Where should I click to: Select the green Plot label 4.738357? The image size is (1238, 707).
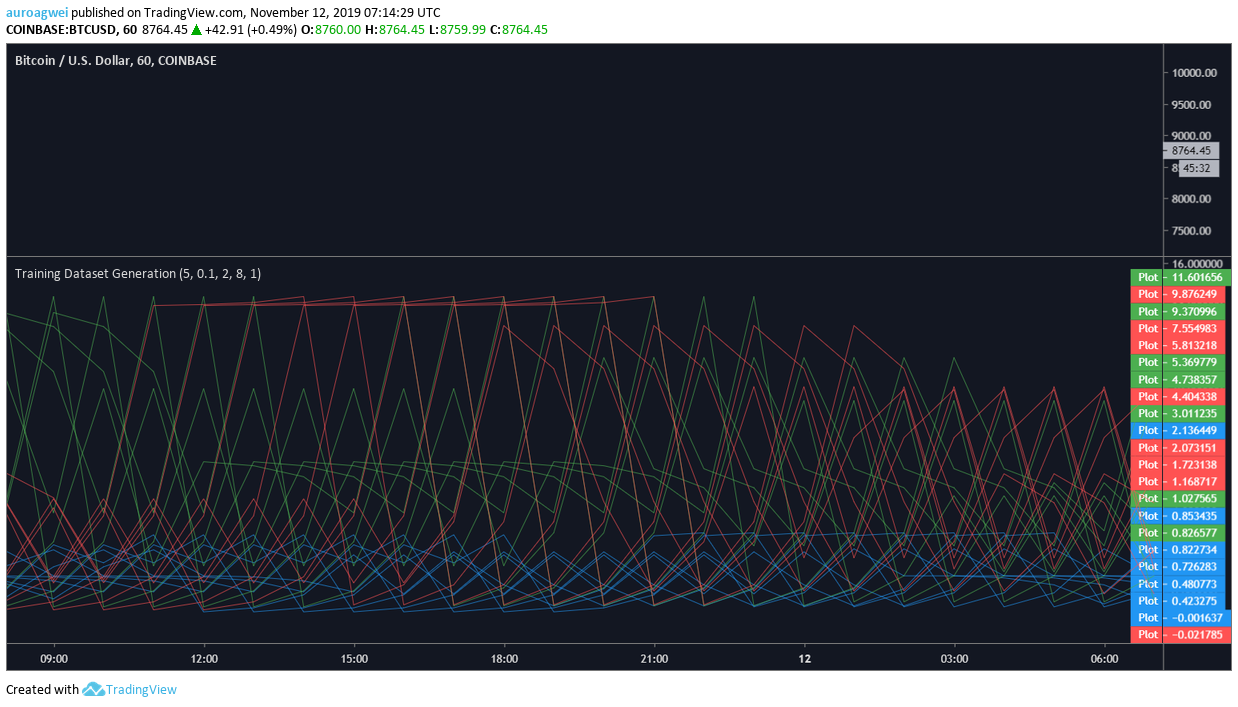click(1177, 379)
